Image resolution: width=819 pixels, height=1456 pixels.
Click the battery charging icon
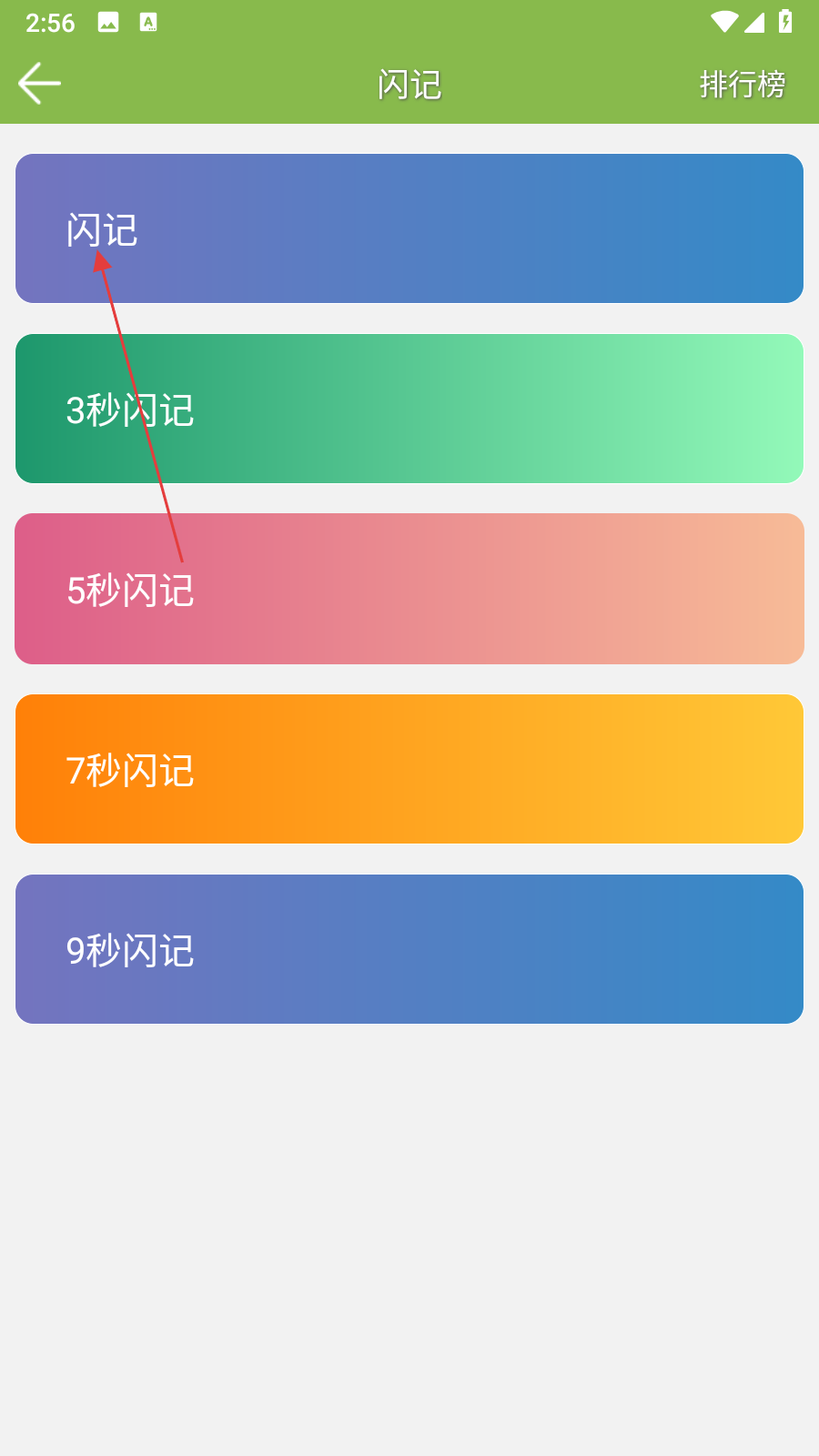click(x=785, y=21)
